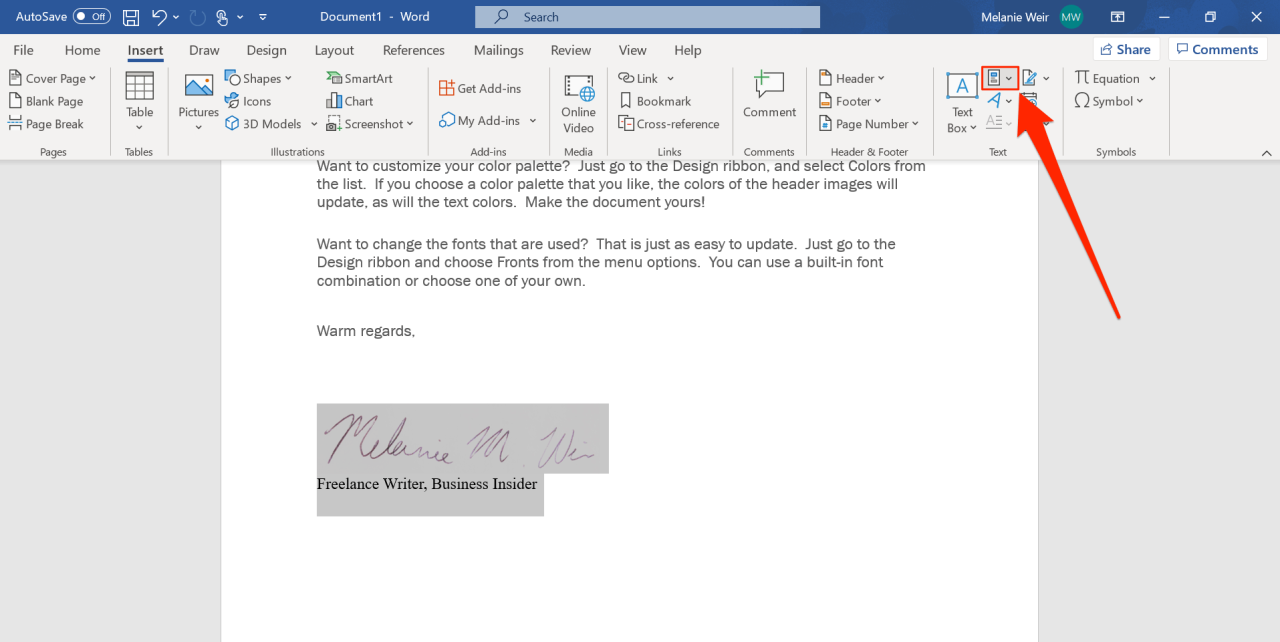Switch to the Design ribbon tab
Screen dimensions: 1280x642
point(265,49)
